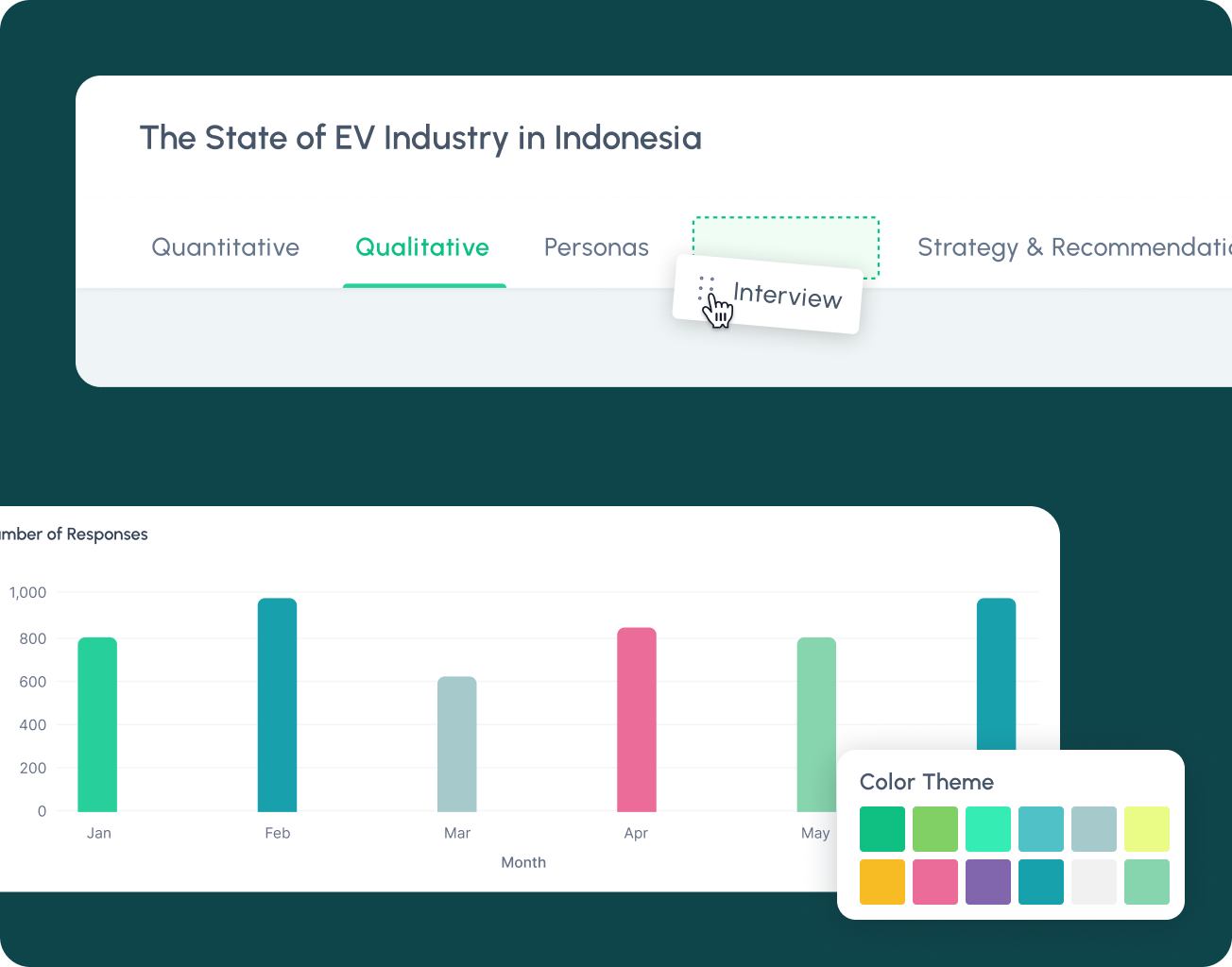
Task: Select the Qualitative tab
Action: (422, 247)
